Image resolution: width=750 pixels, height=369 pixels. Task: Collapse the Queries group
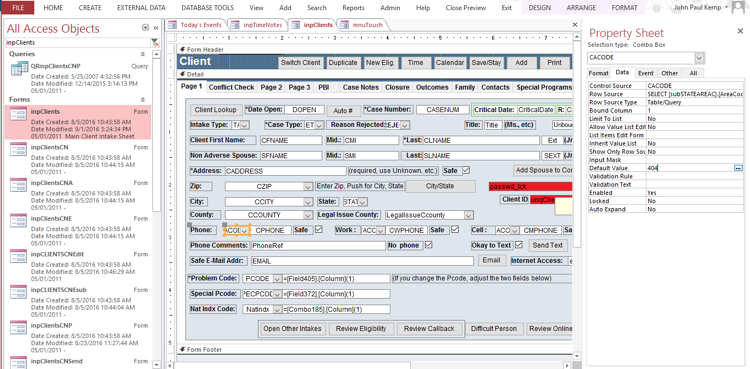coord(142,55)
